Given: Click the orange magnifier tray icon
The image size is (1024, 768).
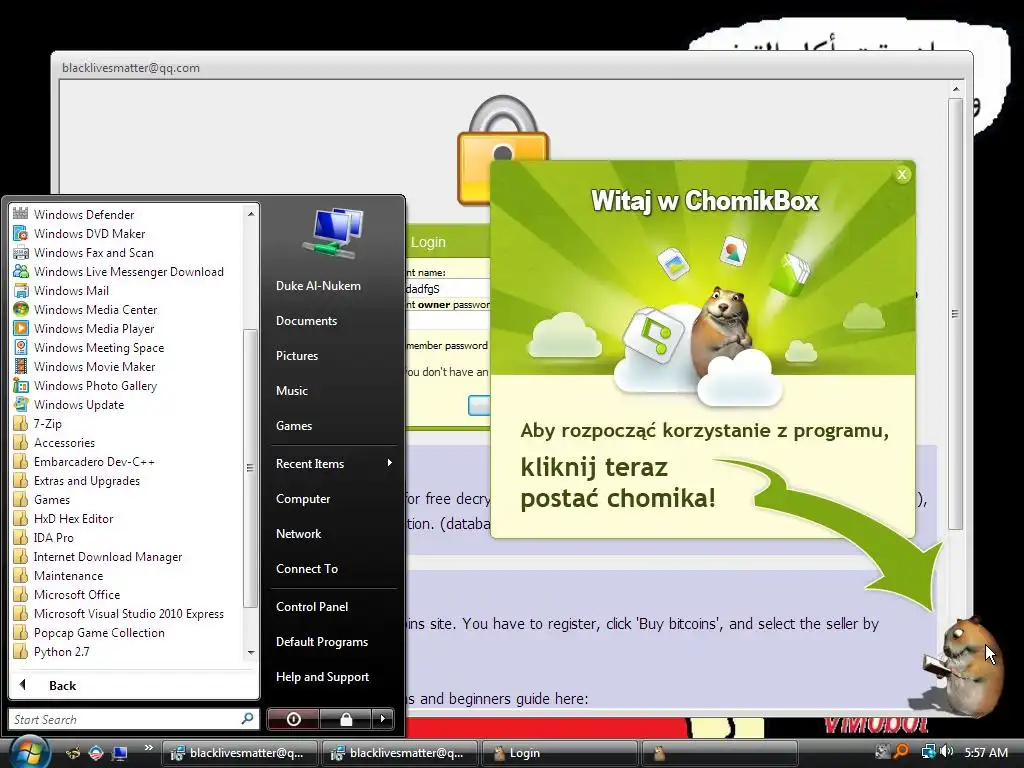Looking at the screenshot, I should pyautogui.click(x=901, y=752).
